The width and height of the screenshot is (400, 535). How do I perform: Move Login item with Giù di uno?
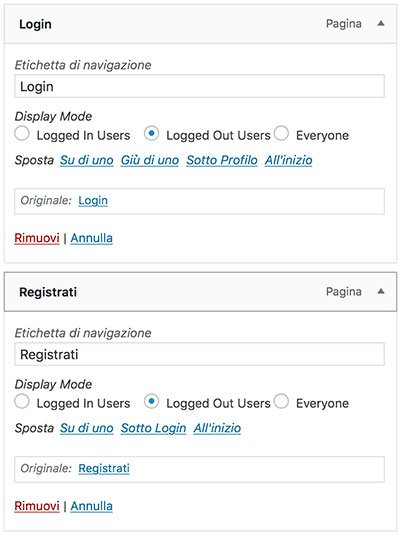150,160
